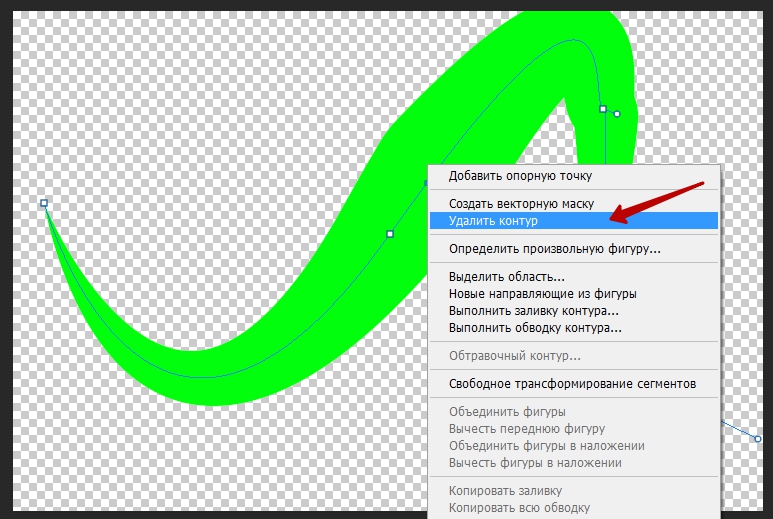Click direction handle at bottom right edge
Image resolution: width=773 pixels, height=519 pixels.
[x=758, y=439]
